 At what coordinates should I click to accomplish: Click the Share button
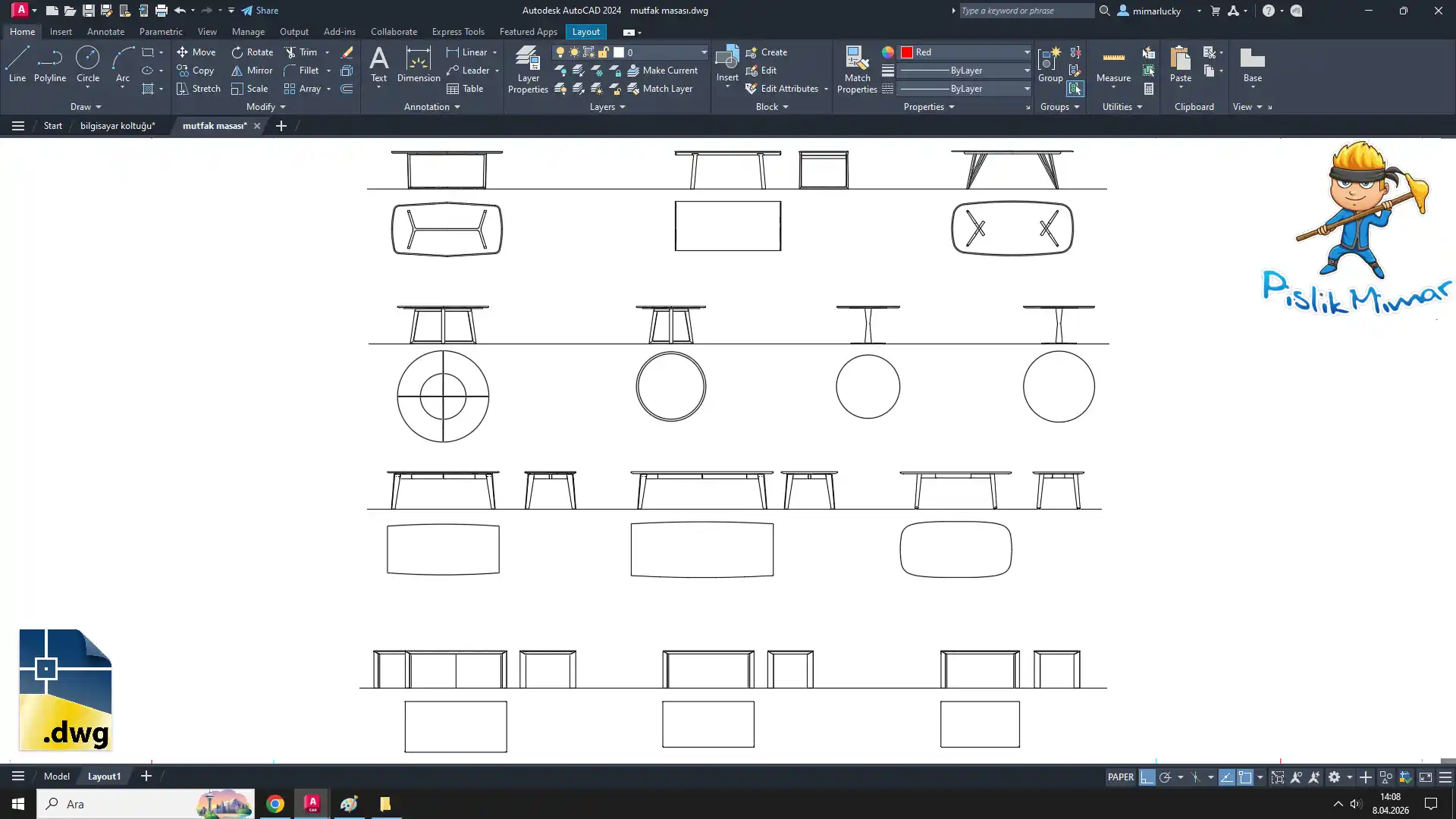260,11
